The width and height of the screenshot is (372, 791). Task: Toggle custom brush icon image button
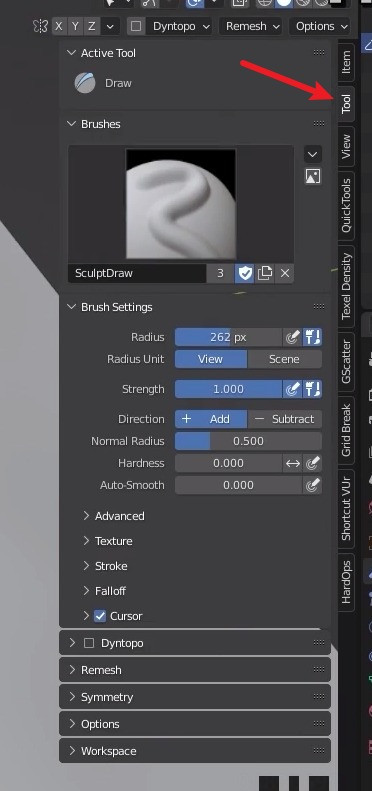click(x=313, y=176)
